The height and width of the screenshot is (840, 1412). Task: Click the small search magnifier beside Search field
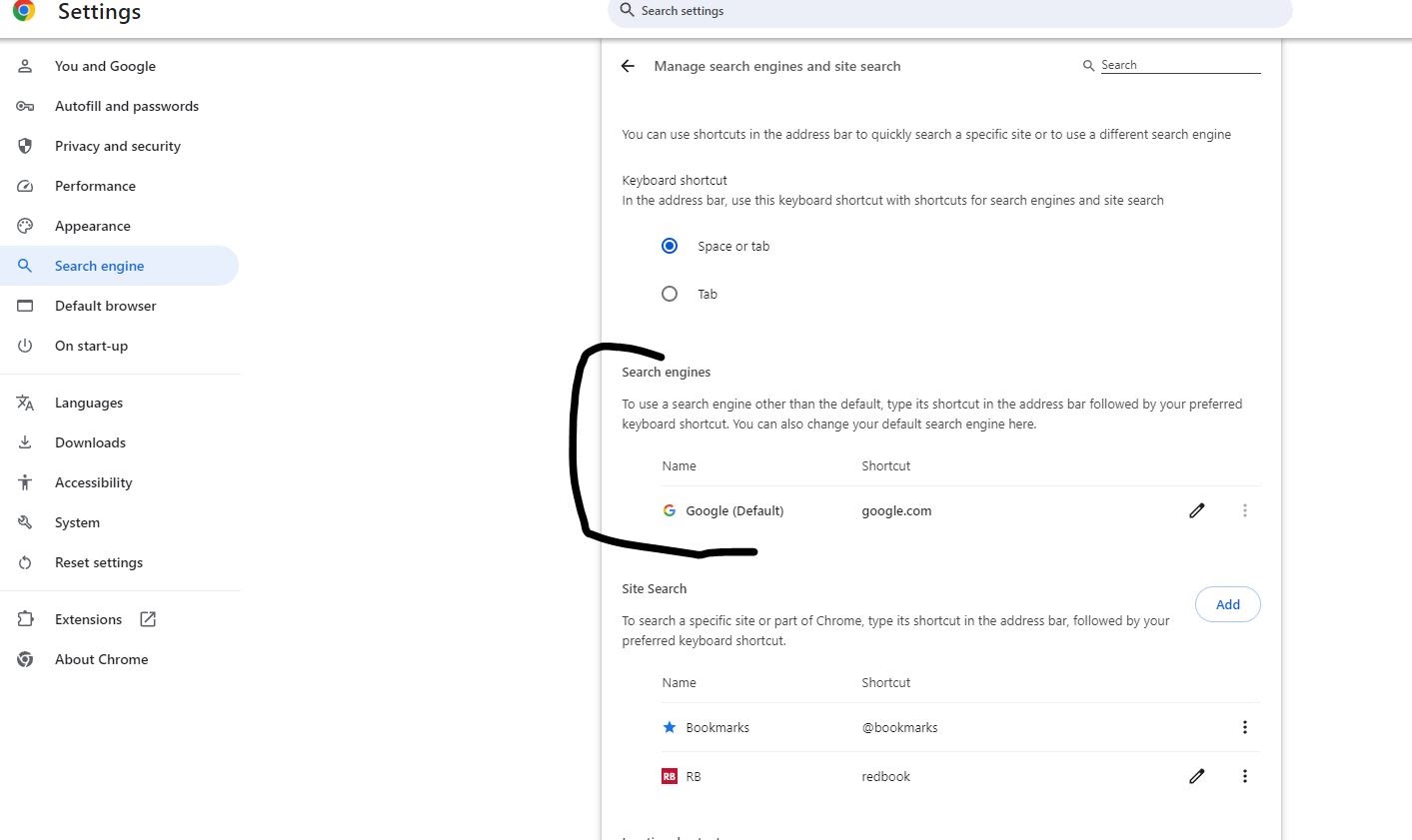(x=1088, y=65)
